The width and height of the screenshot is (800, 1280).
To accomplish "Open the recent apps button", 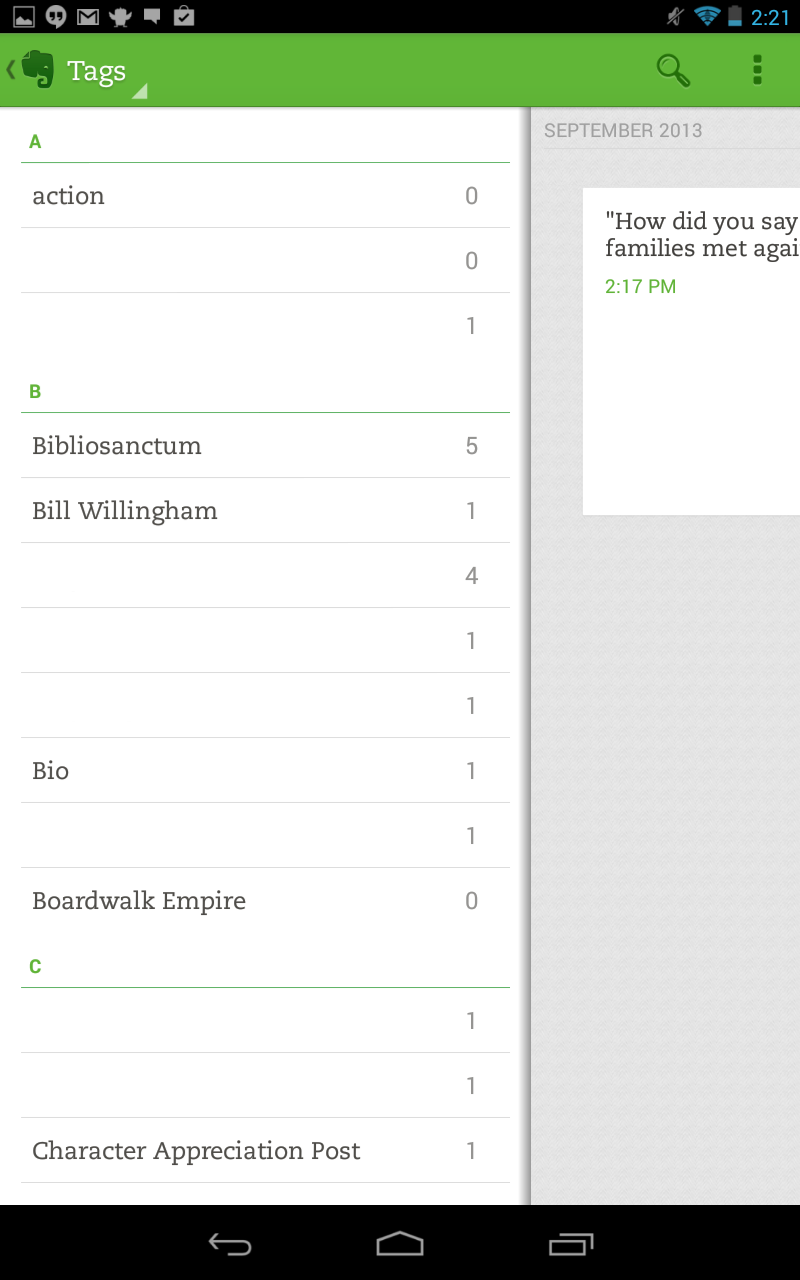I will pos(571,1244).
